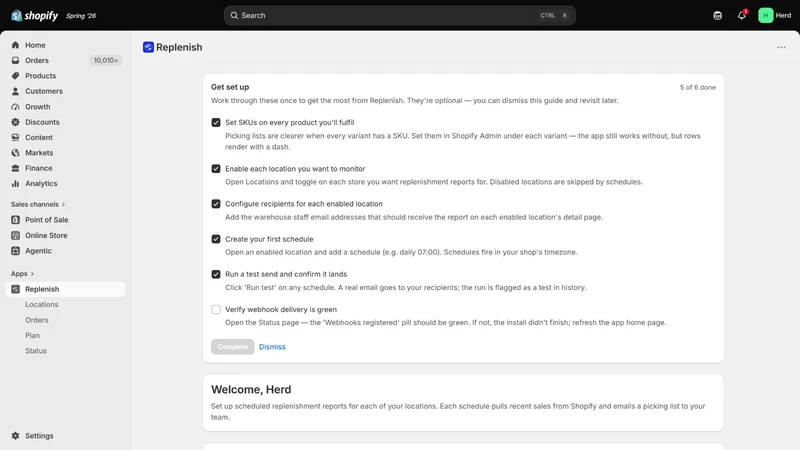The height and width of the screenshot is (450, 800).
Task: Click the Settings gear icon
Action: (15, 436)
